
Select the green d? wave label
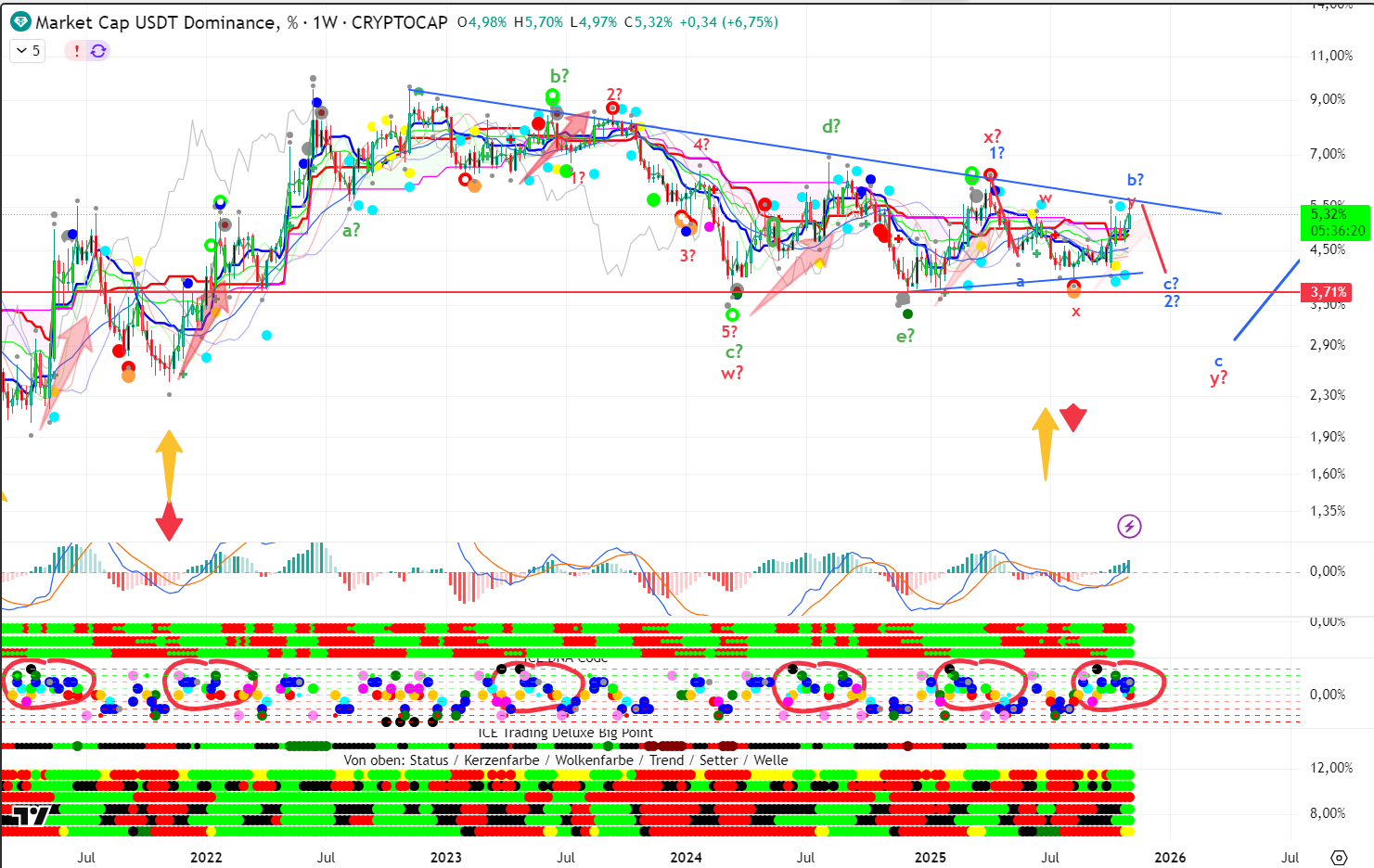pyautogui.click(x=830, y=127)
